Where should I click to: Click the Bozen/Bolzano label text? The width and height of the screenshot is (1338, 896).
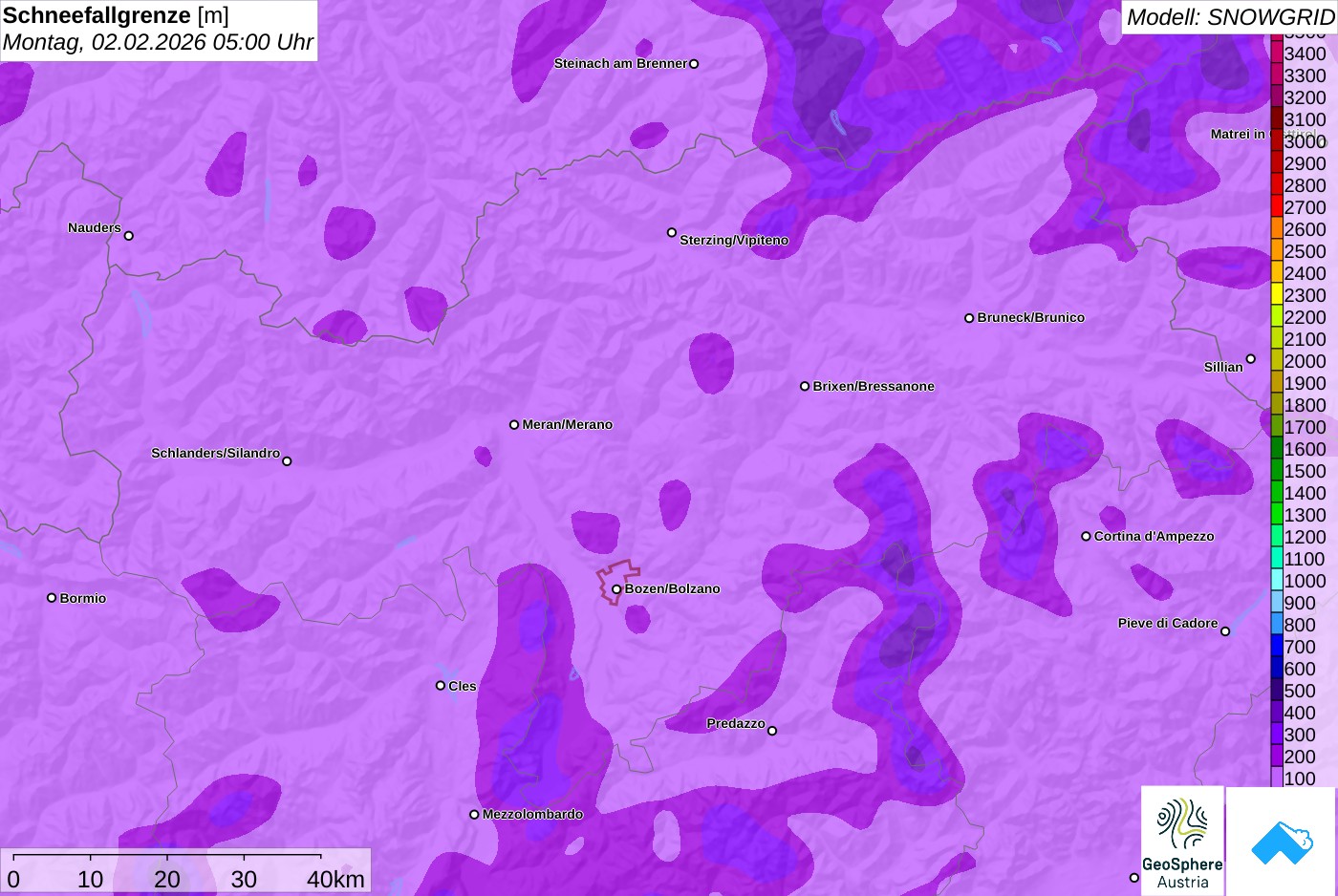point(673,589)
